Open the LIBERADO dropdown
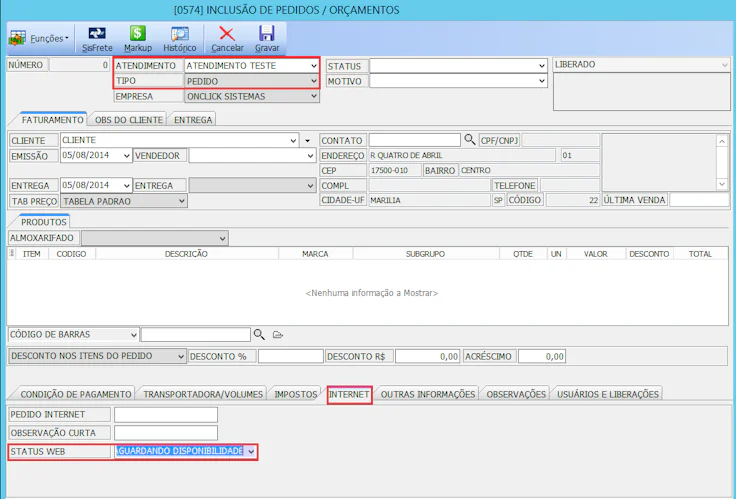 (724, 65)
